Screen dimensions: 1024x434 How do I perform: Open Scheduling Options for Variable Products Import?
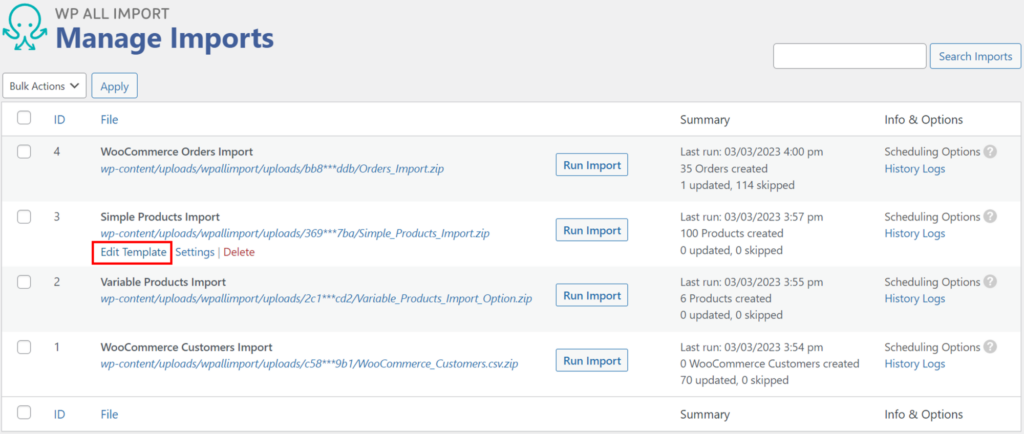(932, 282)
